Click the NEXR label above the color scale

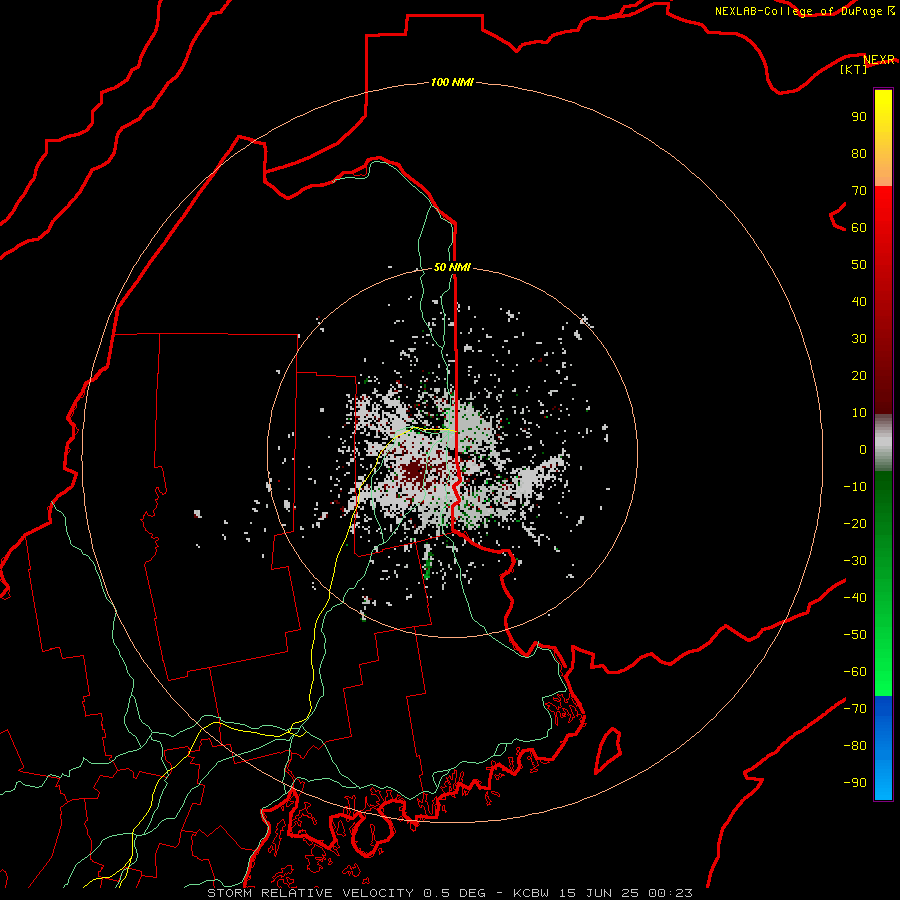point(879,59)
